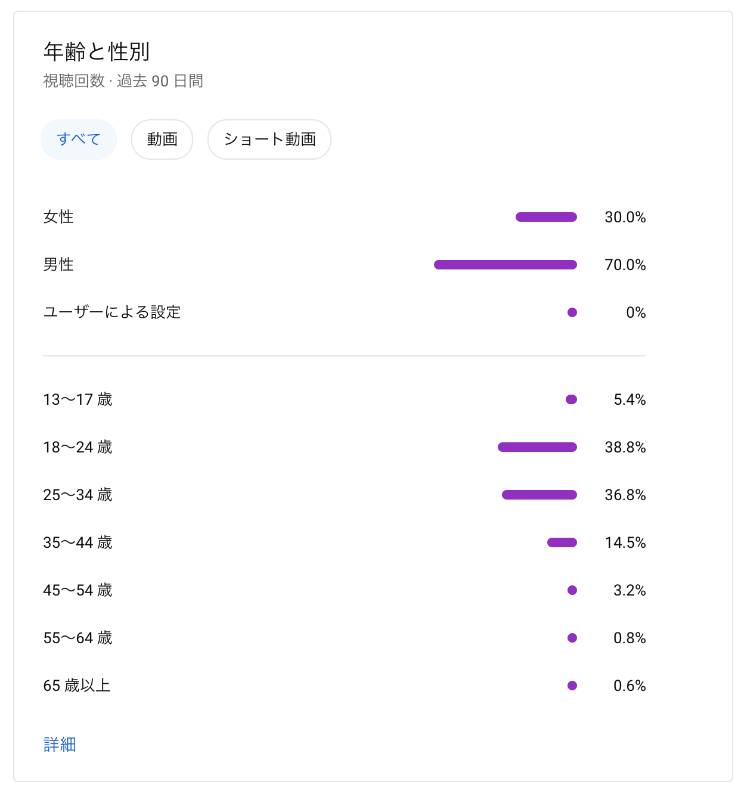Switch to the ショート動画 filter chip
748x800 pixels.
tap(269, 139)
